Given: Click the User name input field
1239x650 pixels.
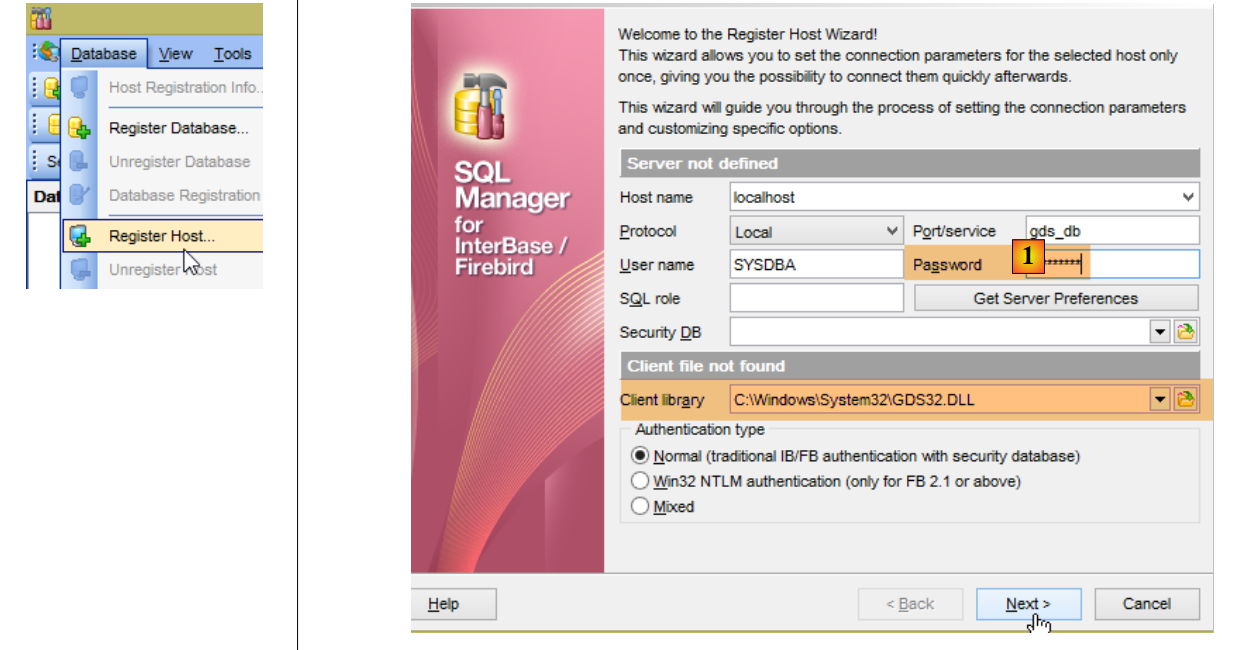Looking at the screenshot, I should (x=816, y=265).
